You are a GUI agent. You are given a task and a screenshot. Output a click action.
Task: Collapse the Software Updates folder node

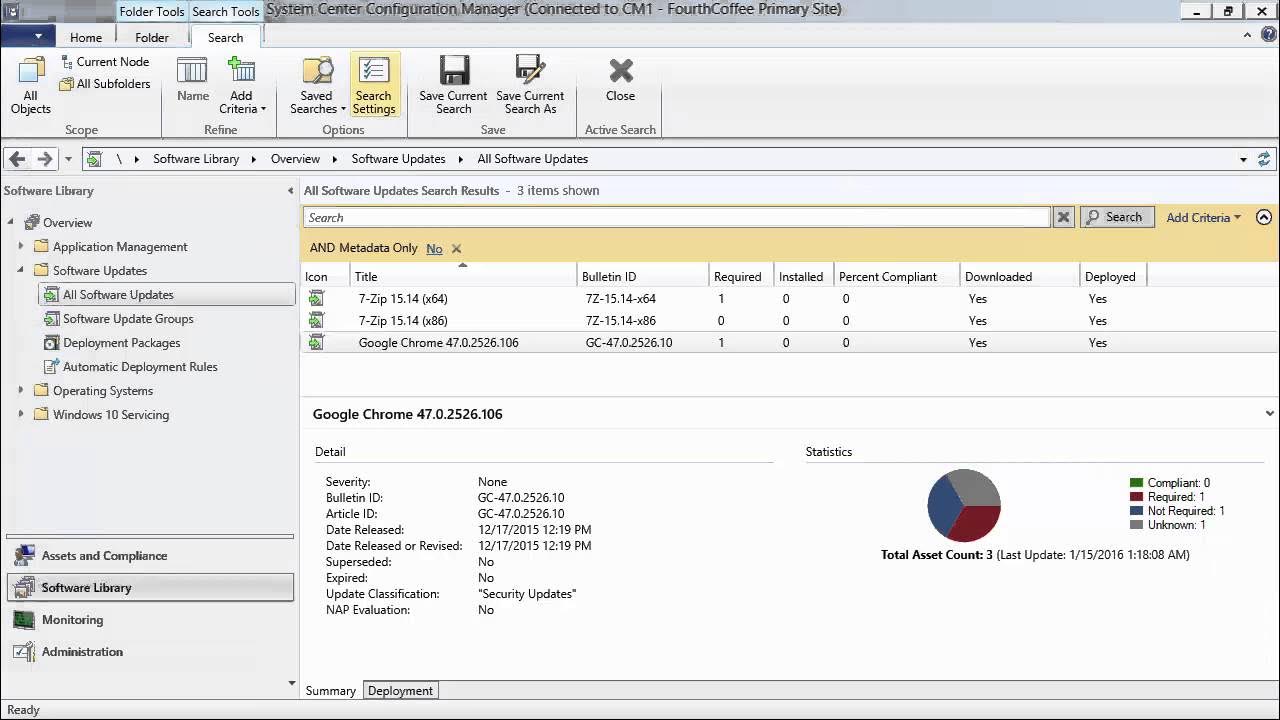click(20, 270)
